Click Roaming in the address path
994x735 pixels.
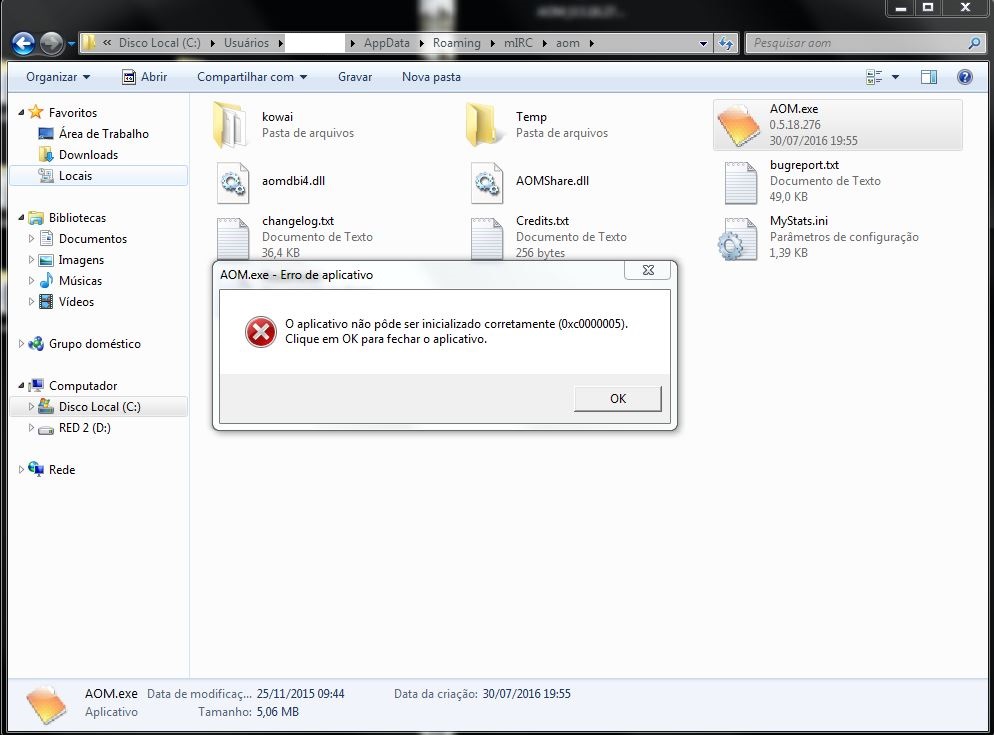tap(456, 43)
